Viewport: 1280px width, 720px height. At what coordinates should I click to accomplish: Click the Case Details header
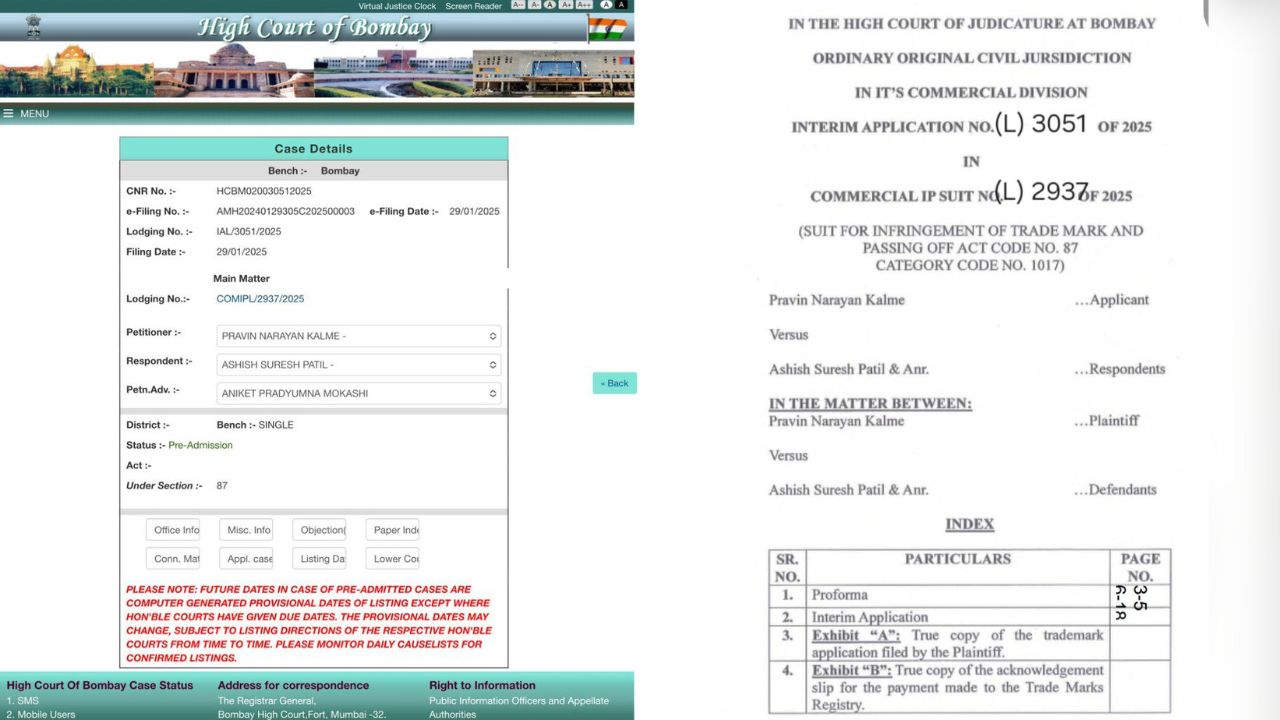click(313, 149)
